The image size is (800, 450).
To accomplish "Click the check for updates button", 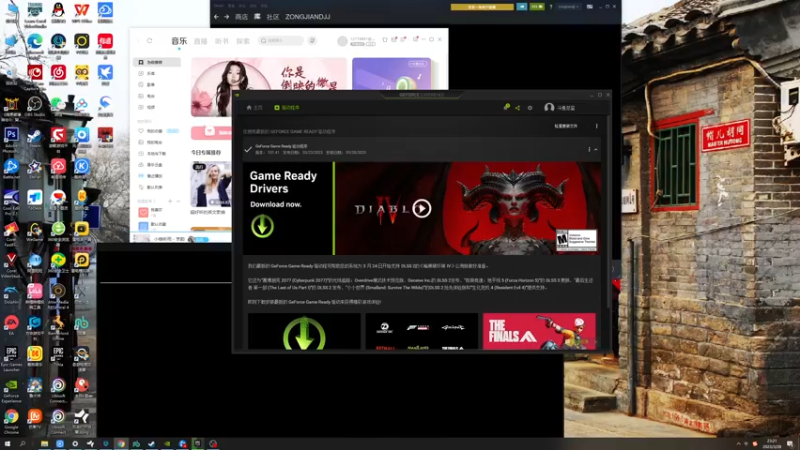I will tap(566, 126).
